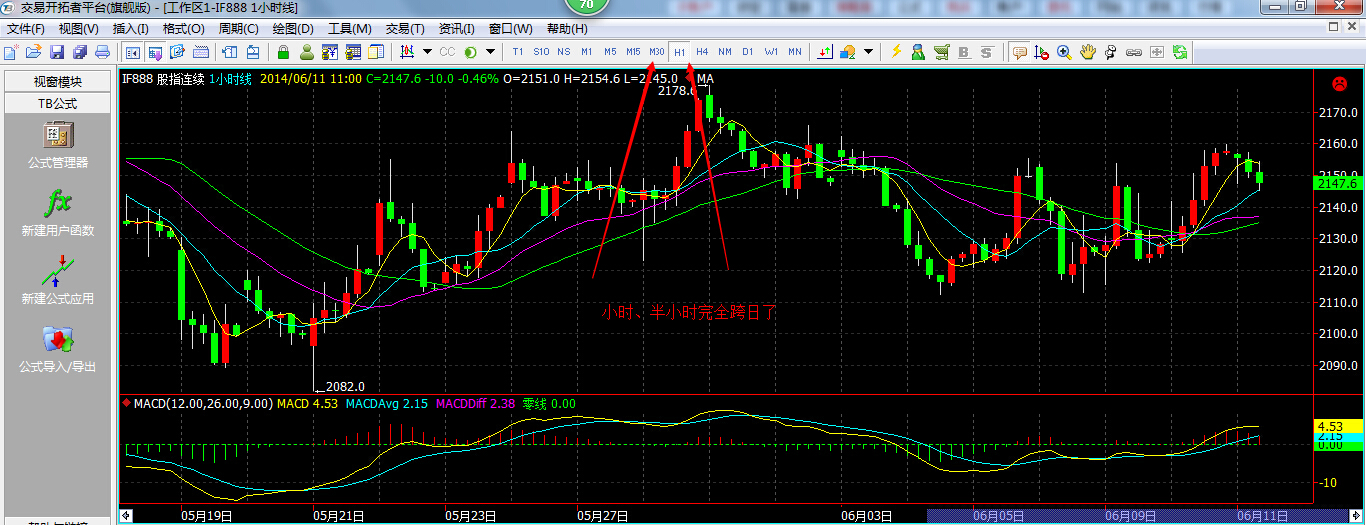Open dropdown arrow next to green circle icon
This screenshot has width=1366, height=525.
491,51
